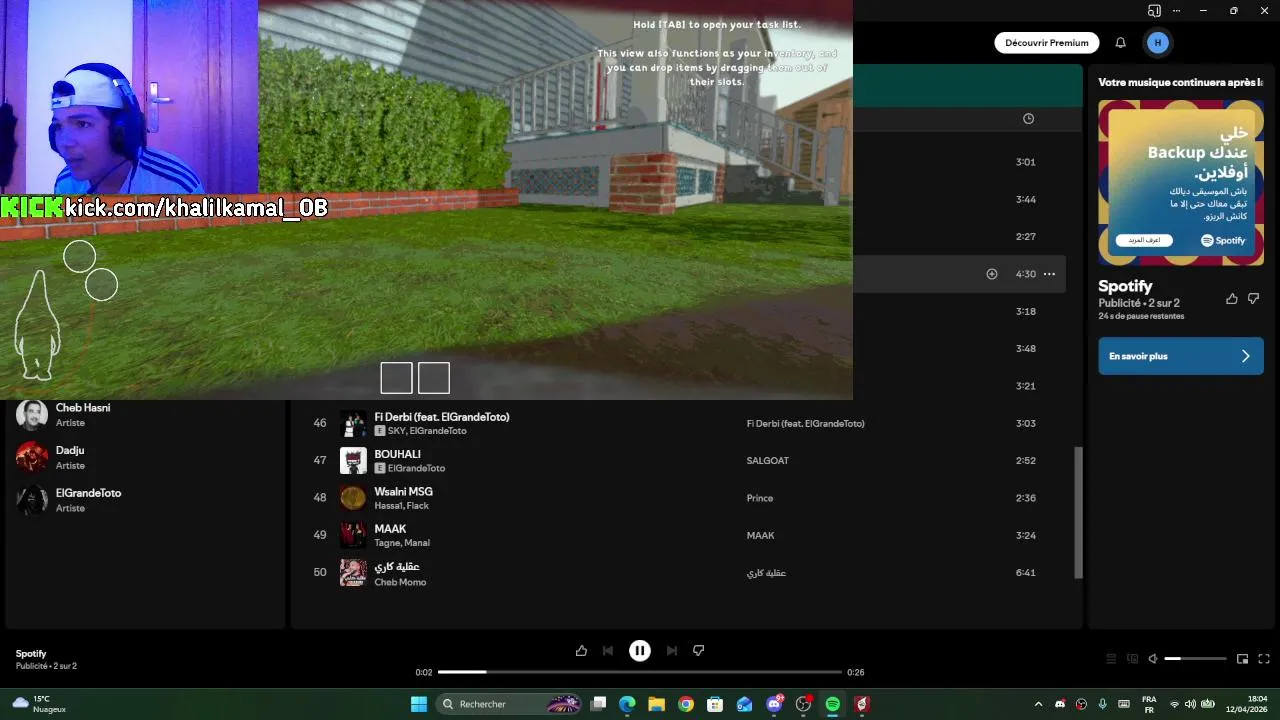1280x720 pixels.
Task: Click the Fi Derbi album cover thumbnail
Action: point(353,423)
